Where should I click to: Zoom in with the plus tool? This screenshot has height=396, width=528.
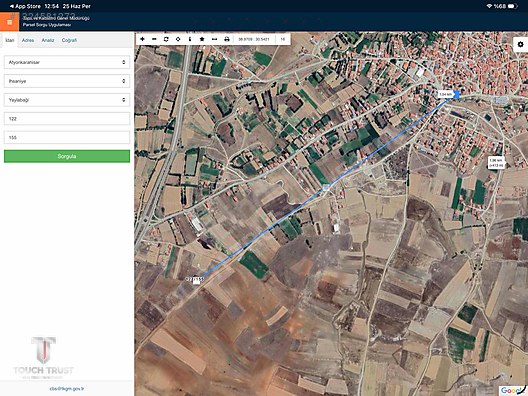click(142, 39)
